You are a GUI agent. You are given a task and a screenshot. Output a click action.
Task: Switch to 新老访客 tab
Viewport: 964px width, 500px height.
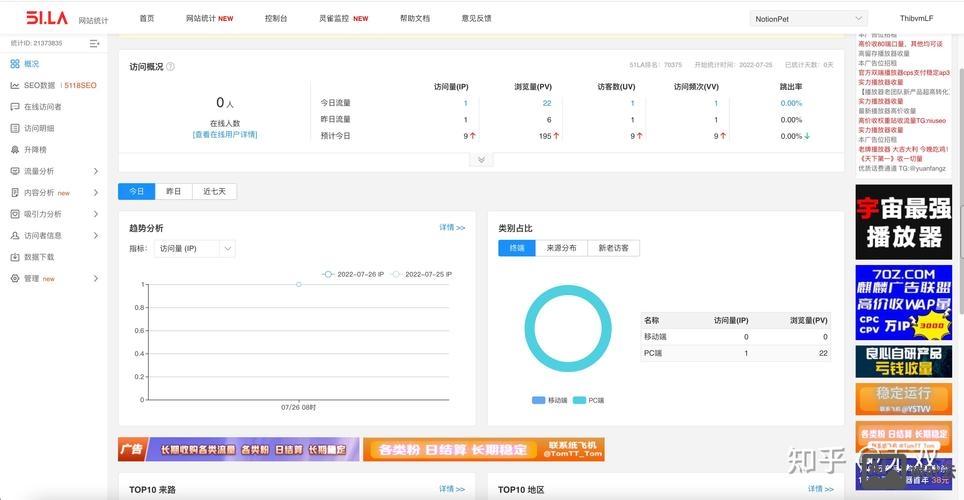pyautogui.click(x=614, y=248)
